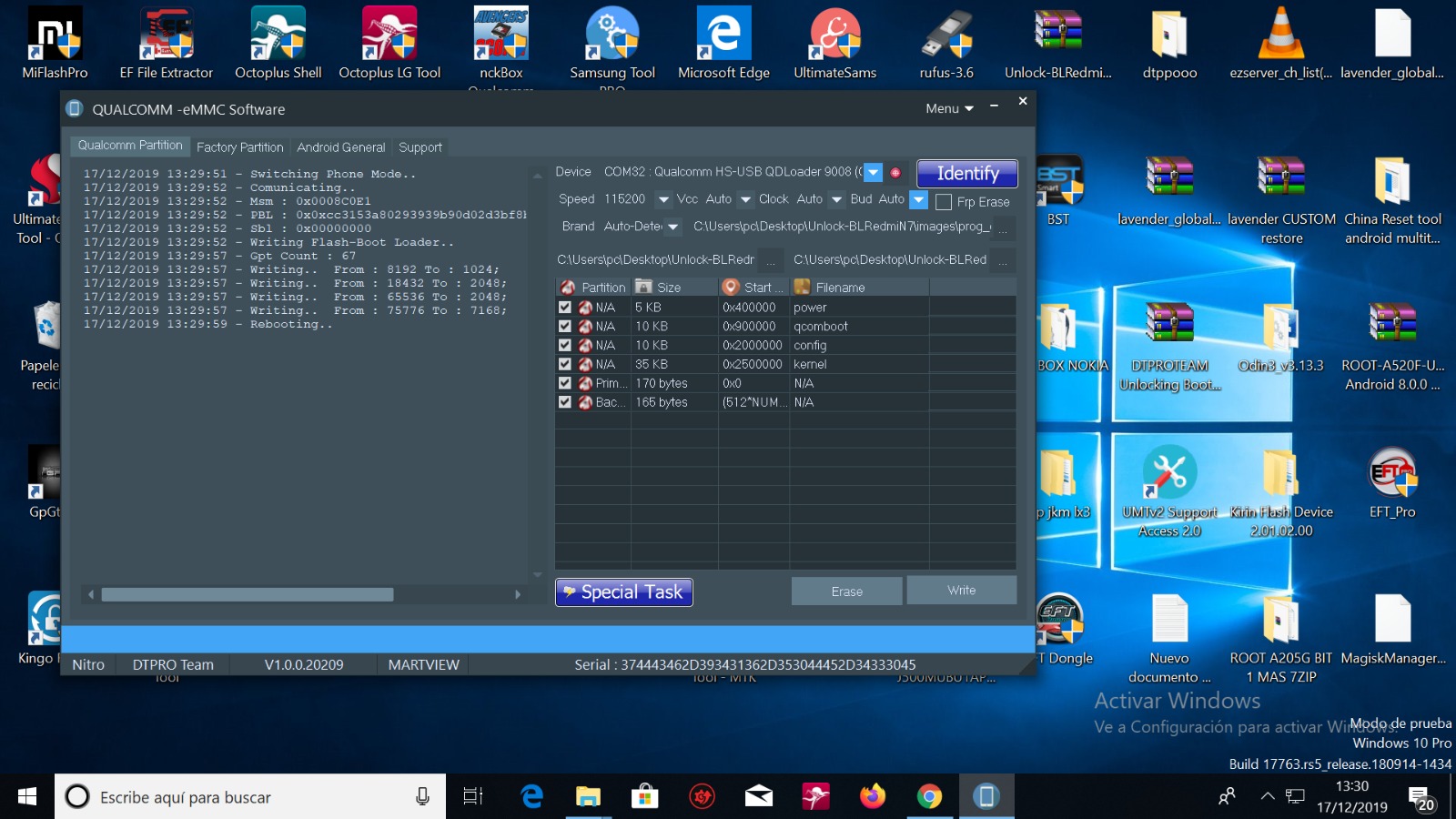Select the lavender CUSTOM restore archive
The height and width of the screenshot is (819, 1456).
click(1281, 200)
